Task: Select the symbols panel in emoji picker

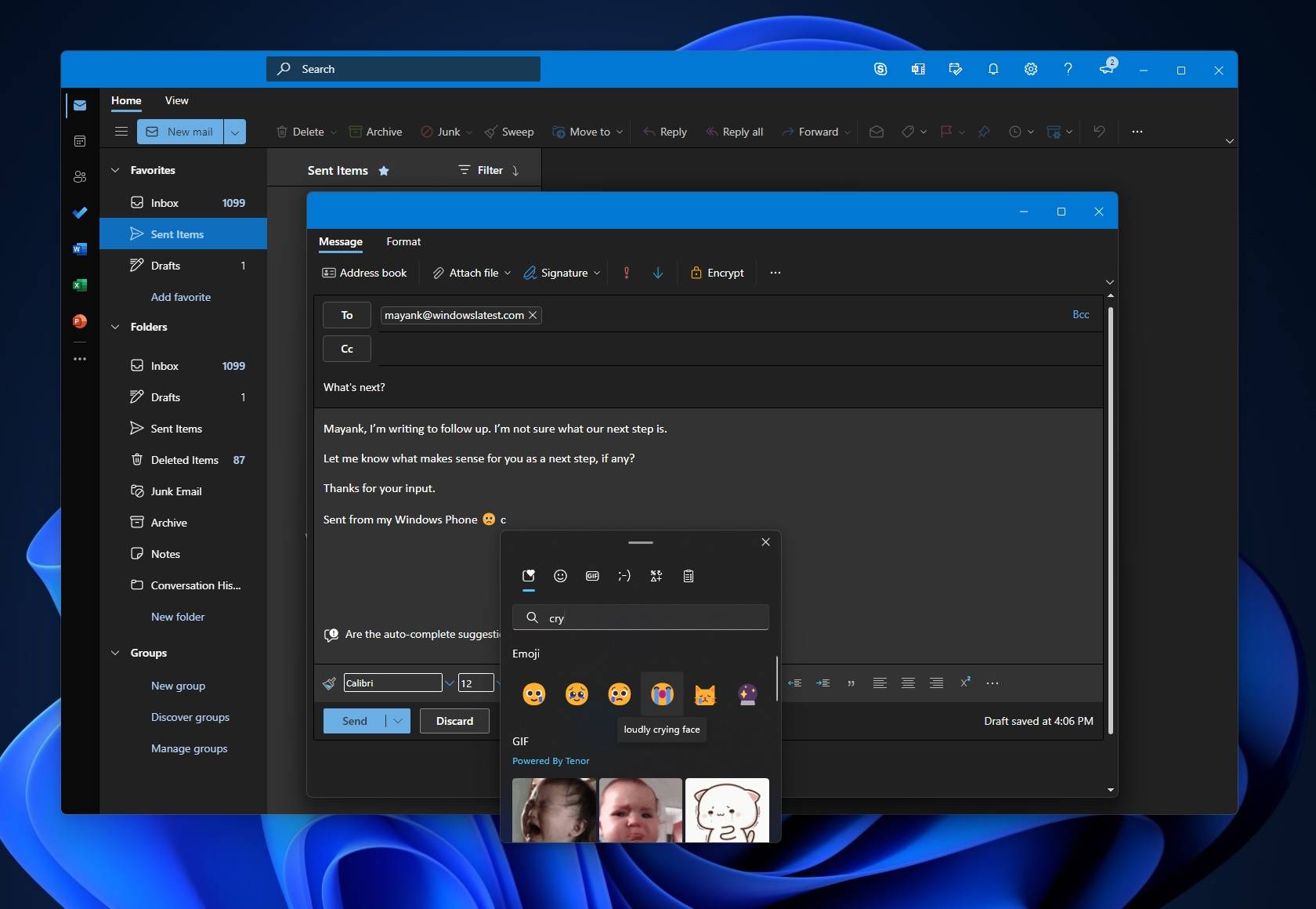Action: pyautogui.click(x=656, y=576)
